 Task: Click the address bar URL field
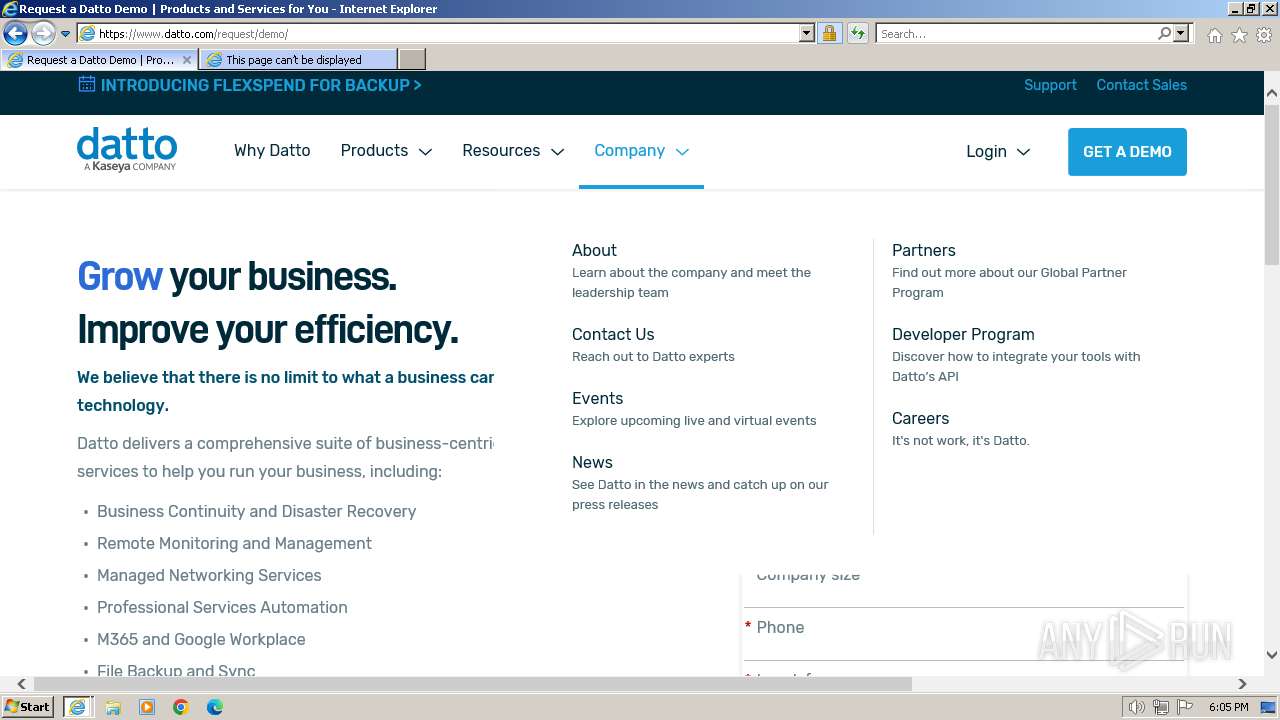(438, 34)
